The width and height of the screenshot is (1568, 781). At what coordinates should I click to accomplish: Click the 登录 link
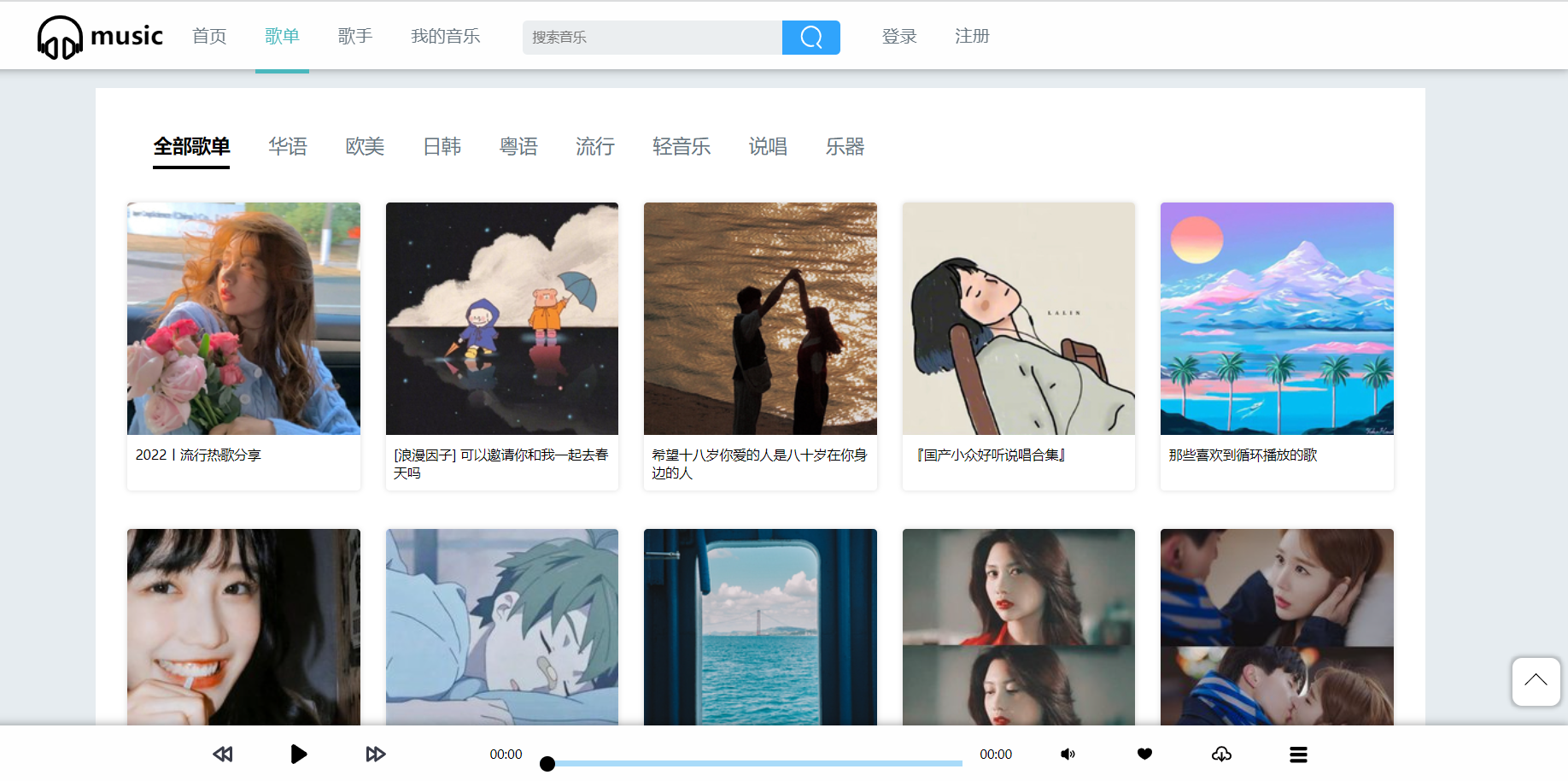(x=898, y=37)
